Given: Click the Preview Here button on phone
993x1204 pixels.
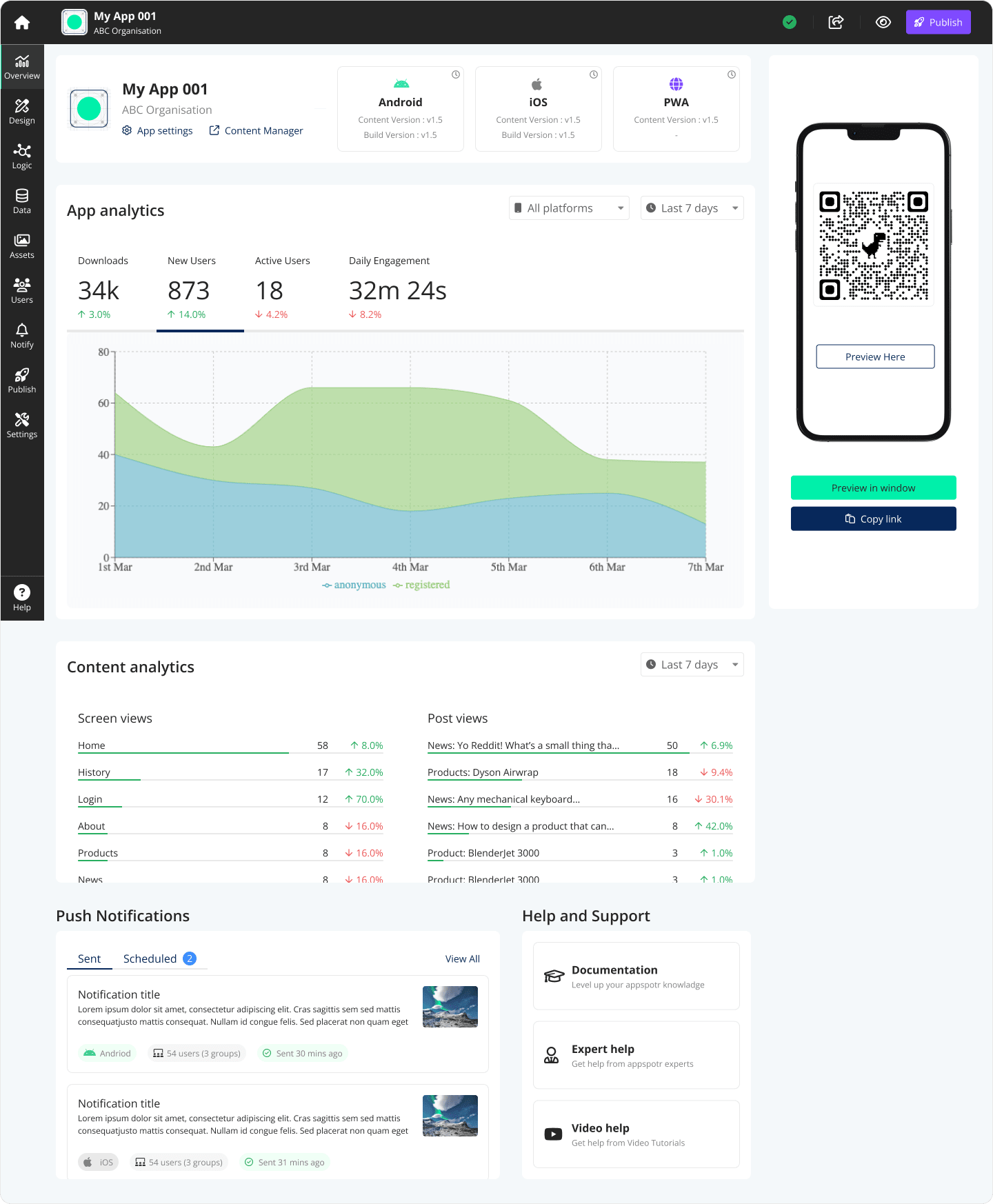Looking at the screenshot, I should pyautogui.click(x=875, y=357).
